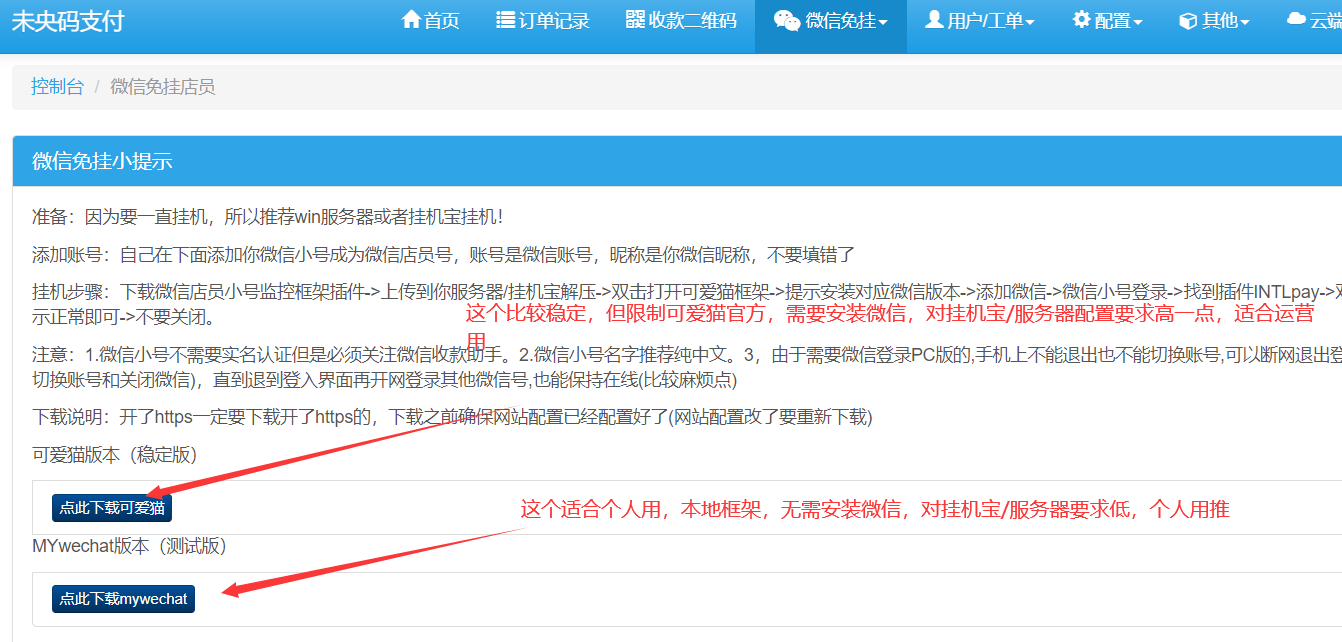The width and height of the screenshot is (1342, 642).
Task: Click 微信免挂店员 breadcrumb text
Action: (x=162, y=87)
